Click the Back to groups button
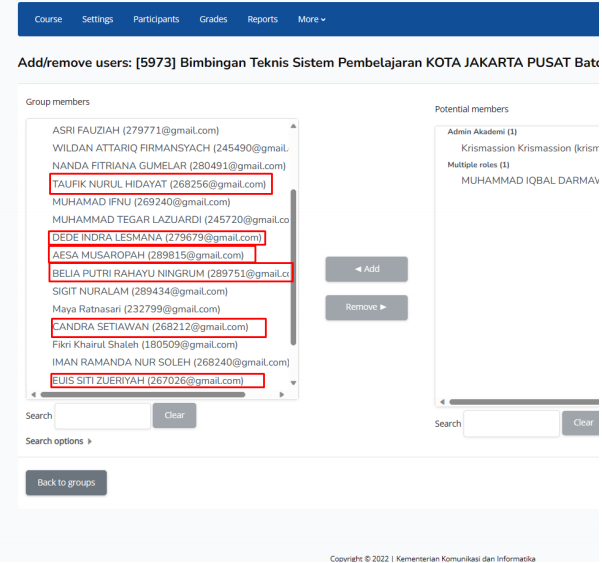 click(x=66, y=483)
